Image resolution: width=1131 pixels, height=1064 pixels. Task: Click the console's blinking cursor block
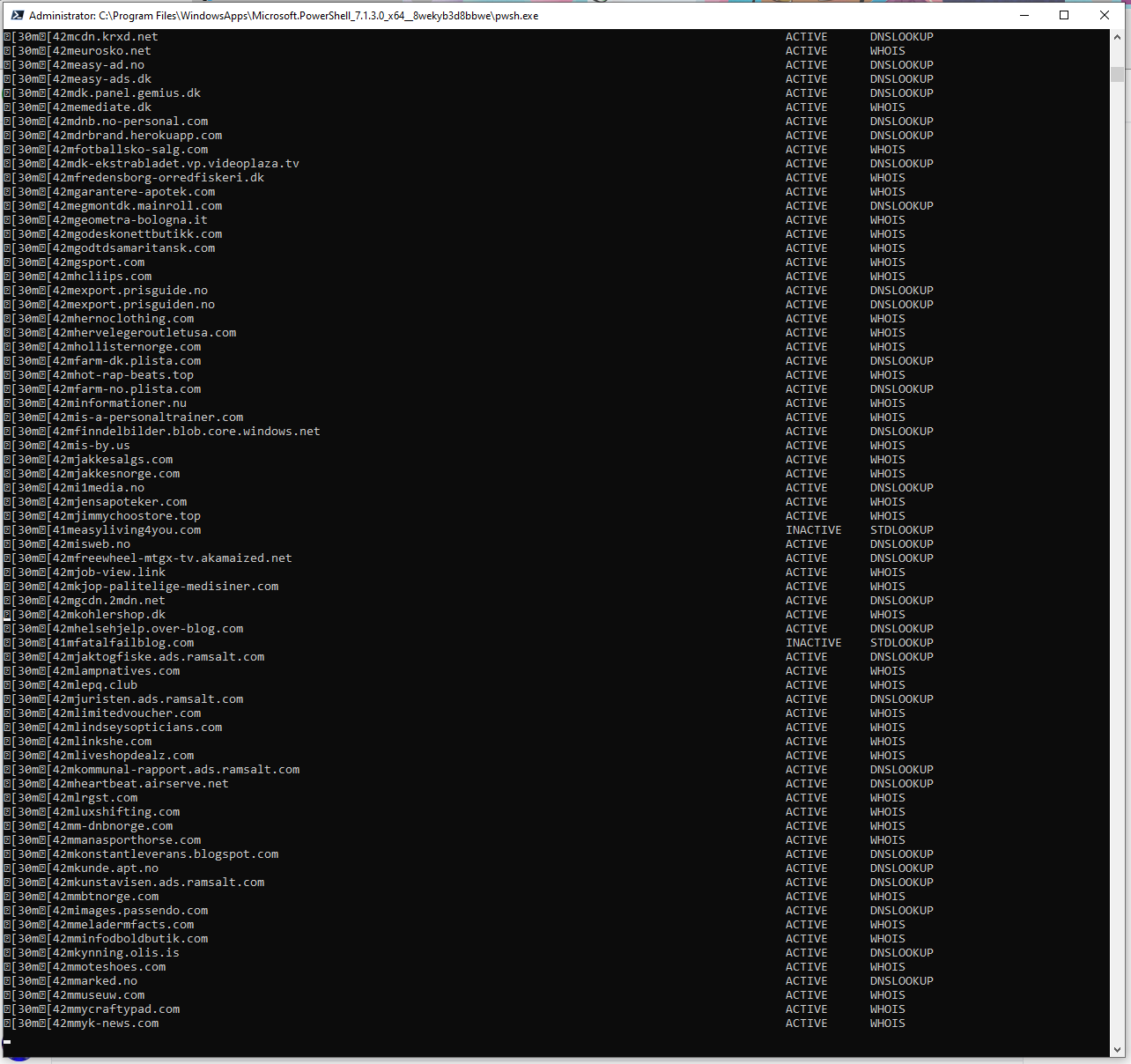(7, 1041)
